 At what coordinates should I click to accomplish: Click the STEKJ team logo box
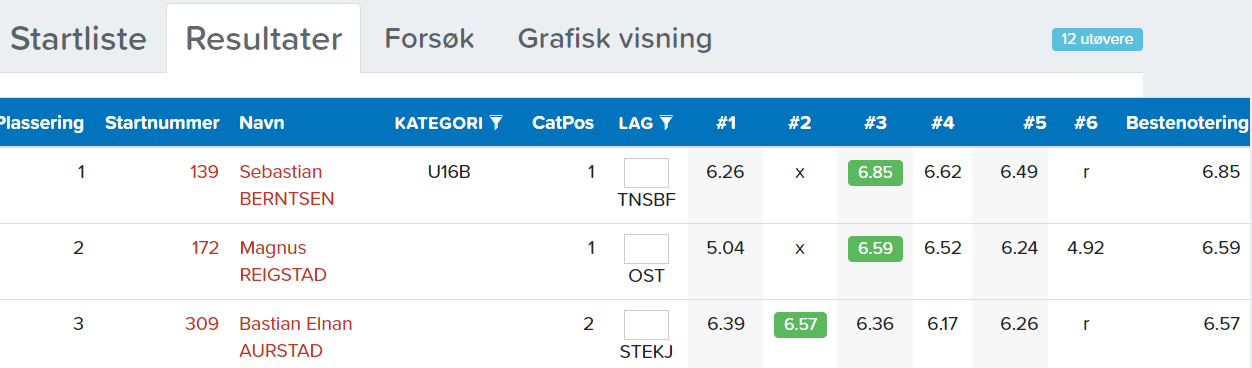click(x=646, y=325)
